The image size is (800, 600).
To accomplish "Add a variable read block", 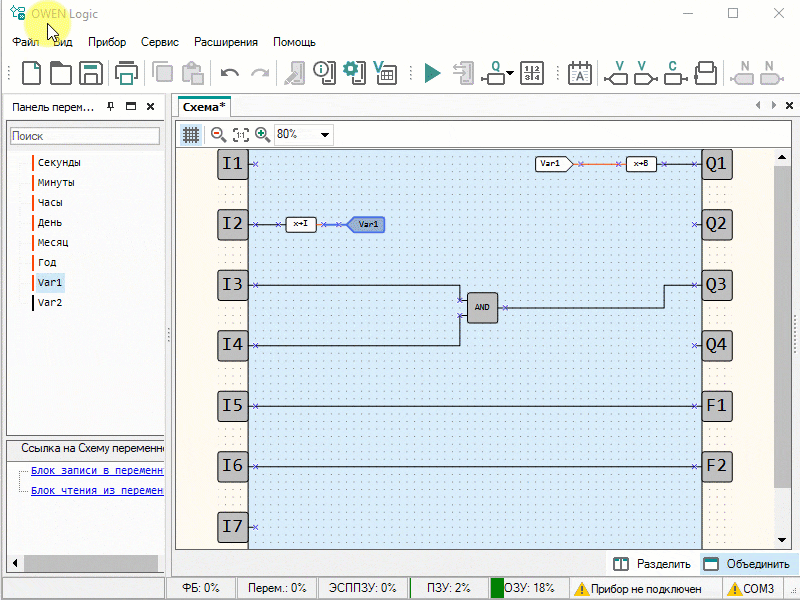I will 645,73.
